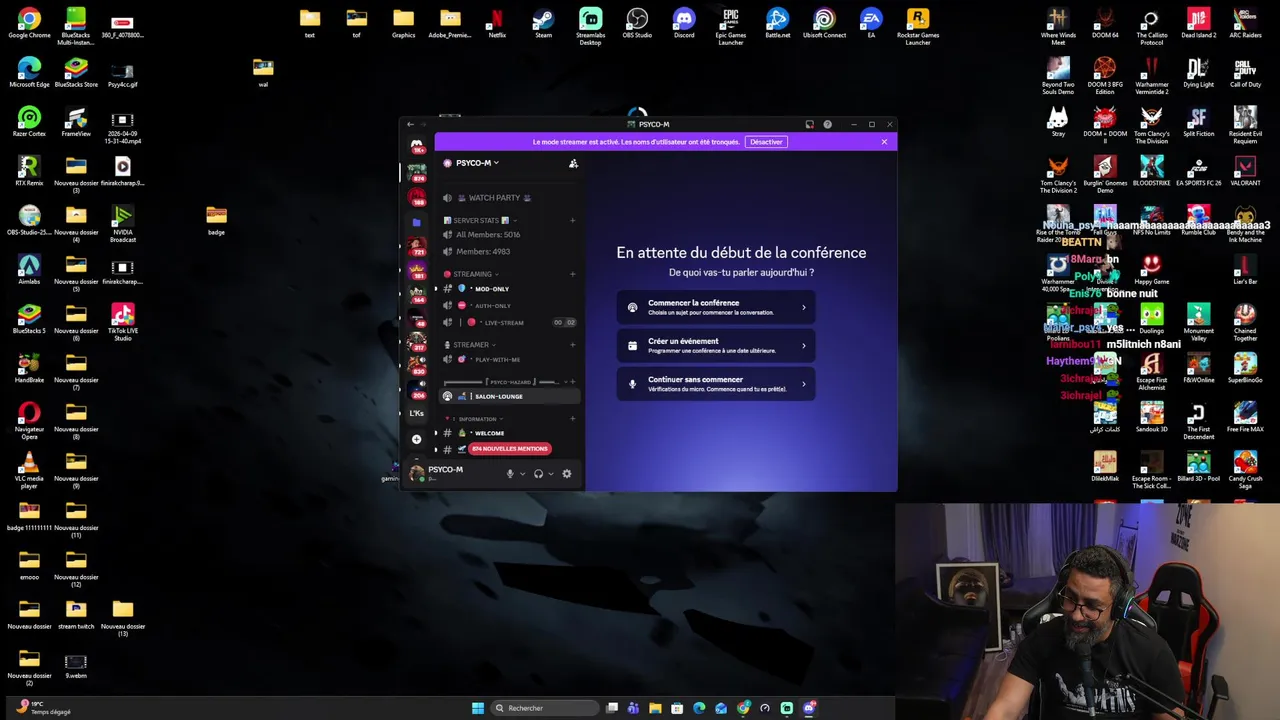Add channel to INFORMATION category
Screen dimensions: 1280x720
(x=573, y=419)
